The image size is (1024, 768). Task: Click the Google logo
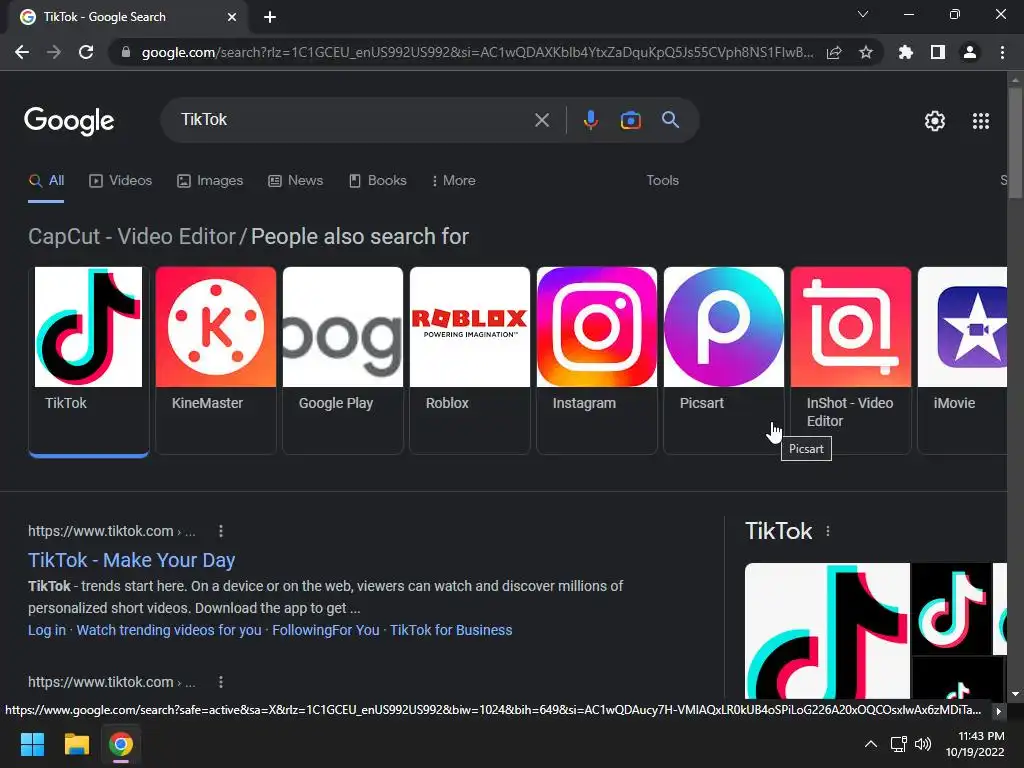pos(69,121)
